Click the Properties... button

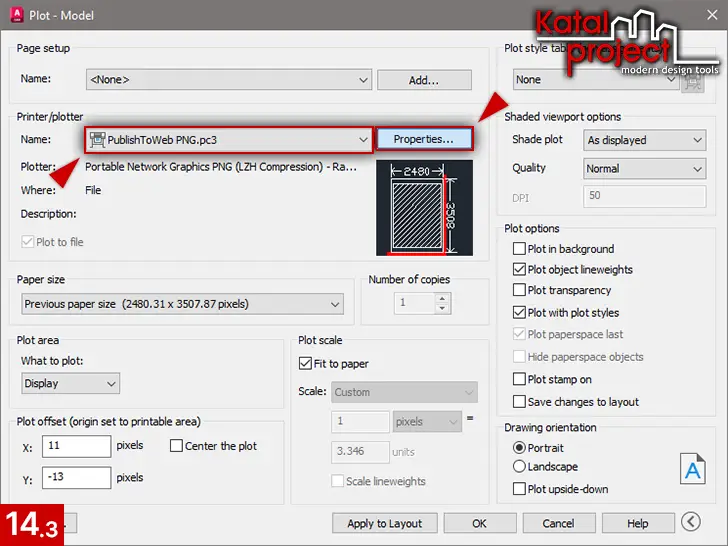coord(423,140)
